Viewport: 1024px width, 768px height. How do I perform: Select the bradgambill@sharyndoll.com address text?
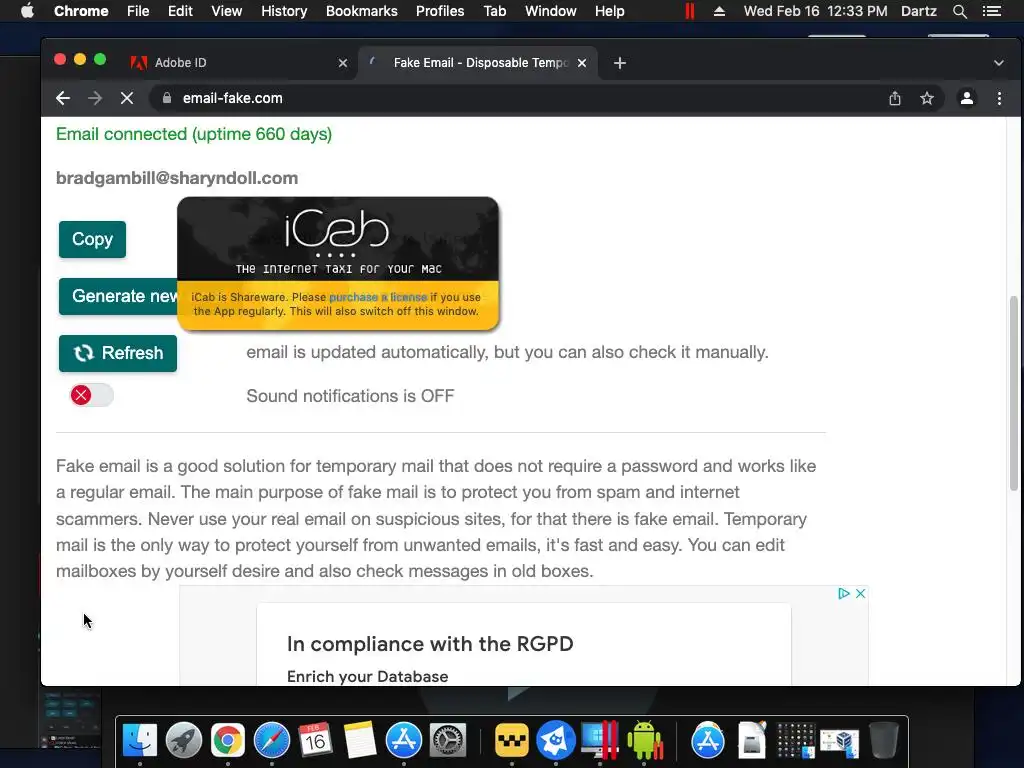tap(177, 178)
